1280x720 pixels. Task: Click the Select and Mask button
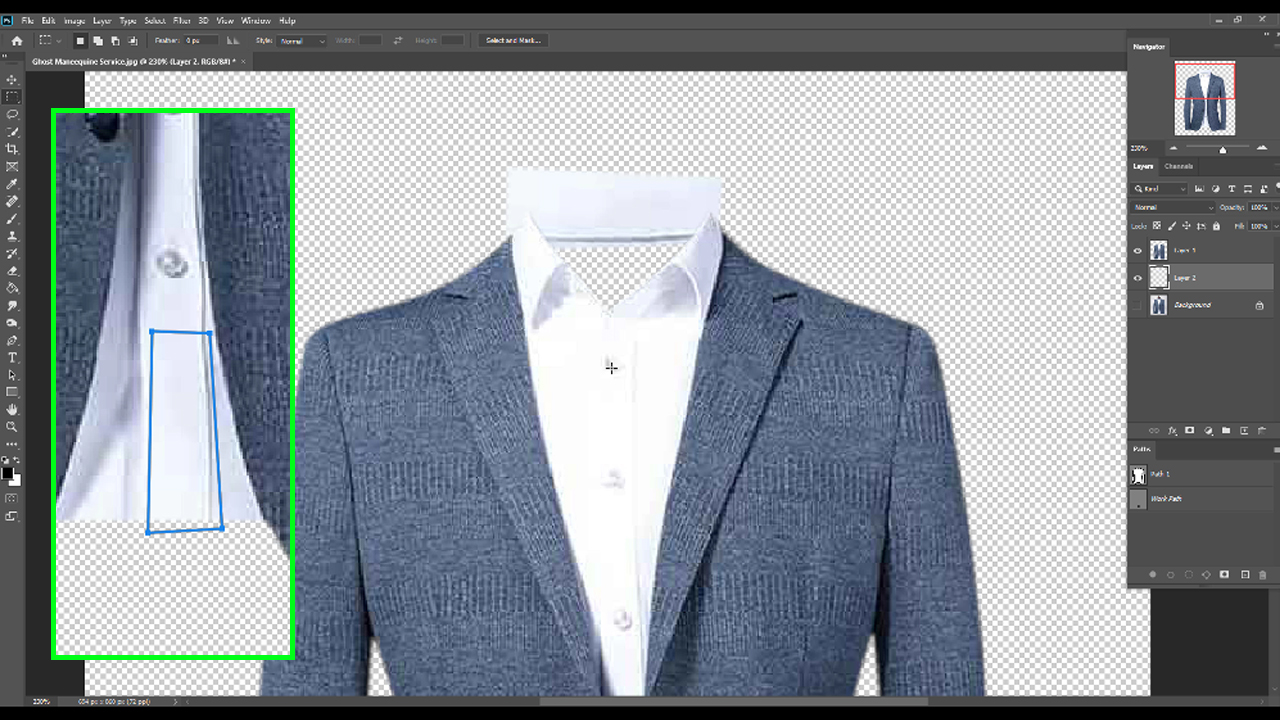(513, 41)
